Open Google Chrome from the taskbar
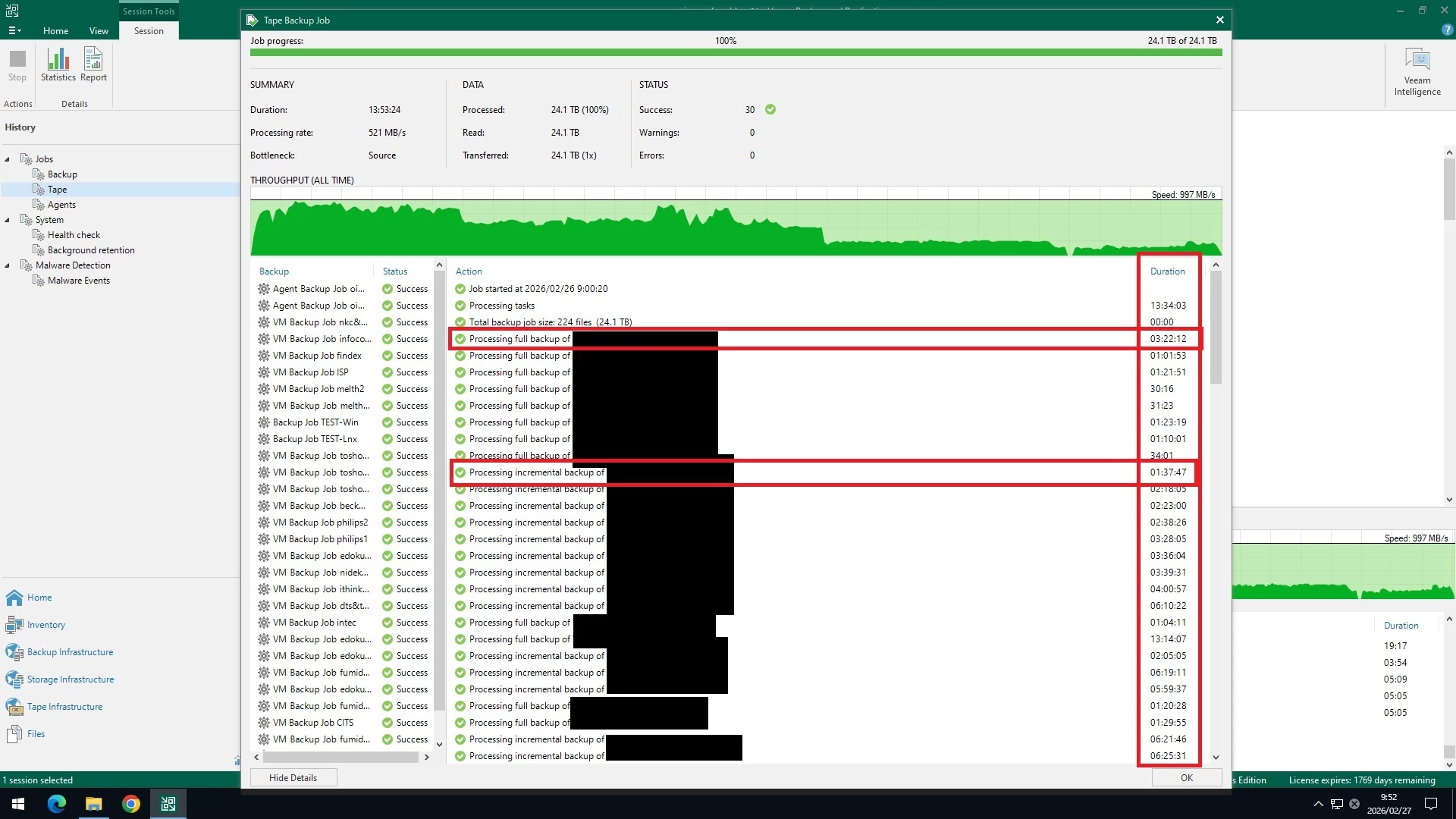 tap(131, 804)
